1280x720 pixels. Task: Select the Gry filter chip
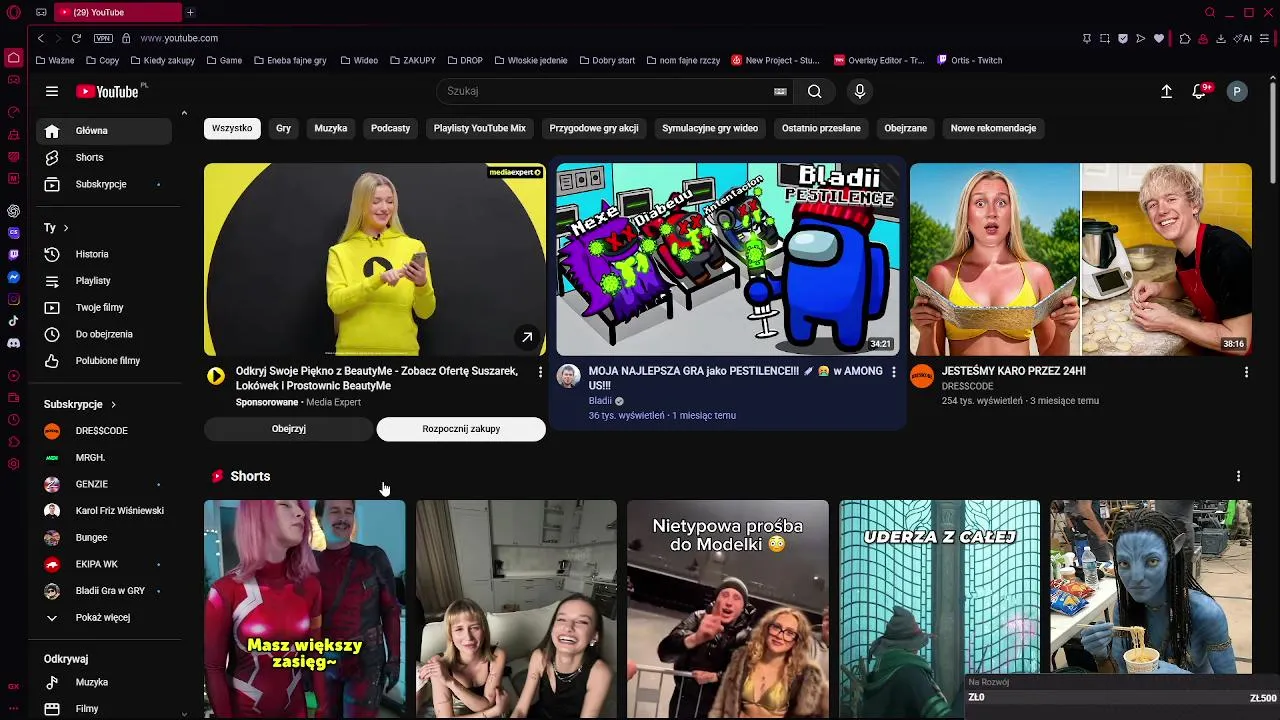[x=283, y=128]
